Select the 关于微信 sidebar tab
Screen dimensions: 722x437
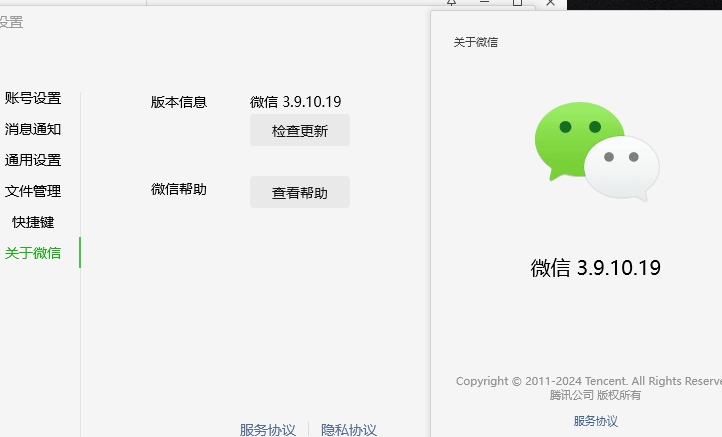(x=33, y=253)
